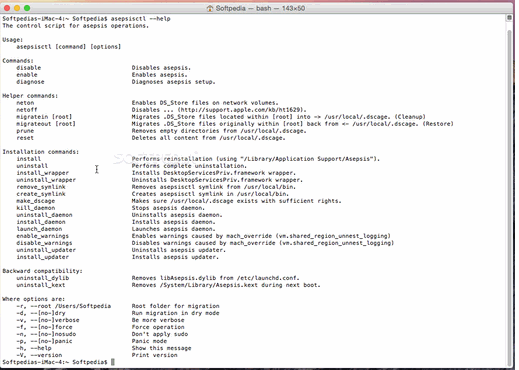Click 'migrateout [root]' command
The width and height of the screenshot is (519, 370).
46,124
